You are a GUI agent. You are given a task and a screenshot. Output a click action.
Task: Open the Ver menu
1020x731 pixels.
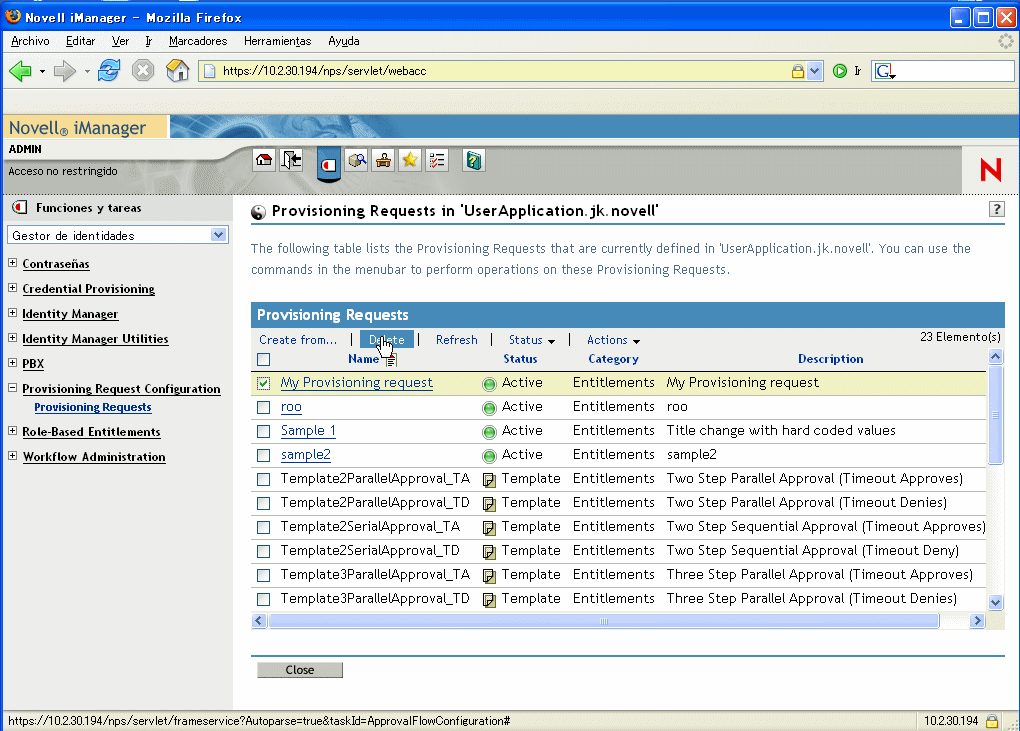point(120,41)
